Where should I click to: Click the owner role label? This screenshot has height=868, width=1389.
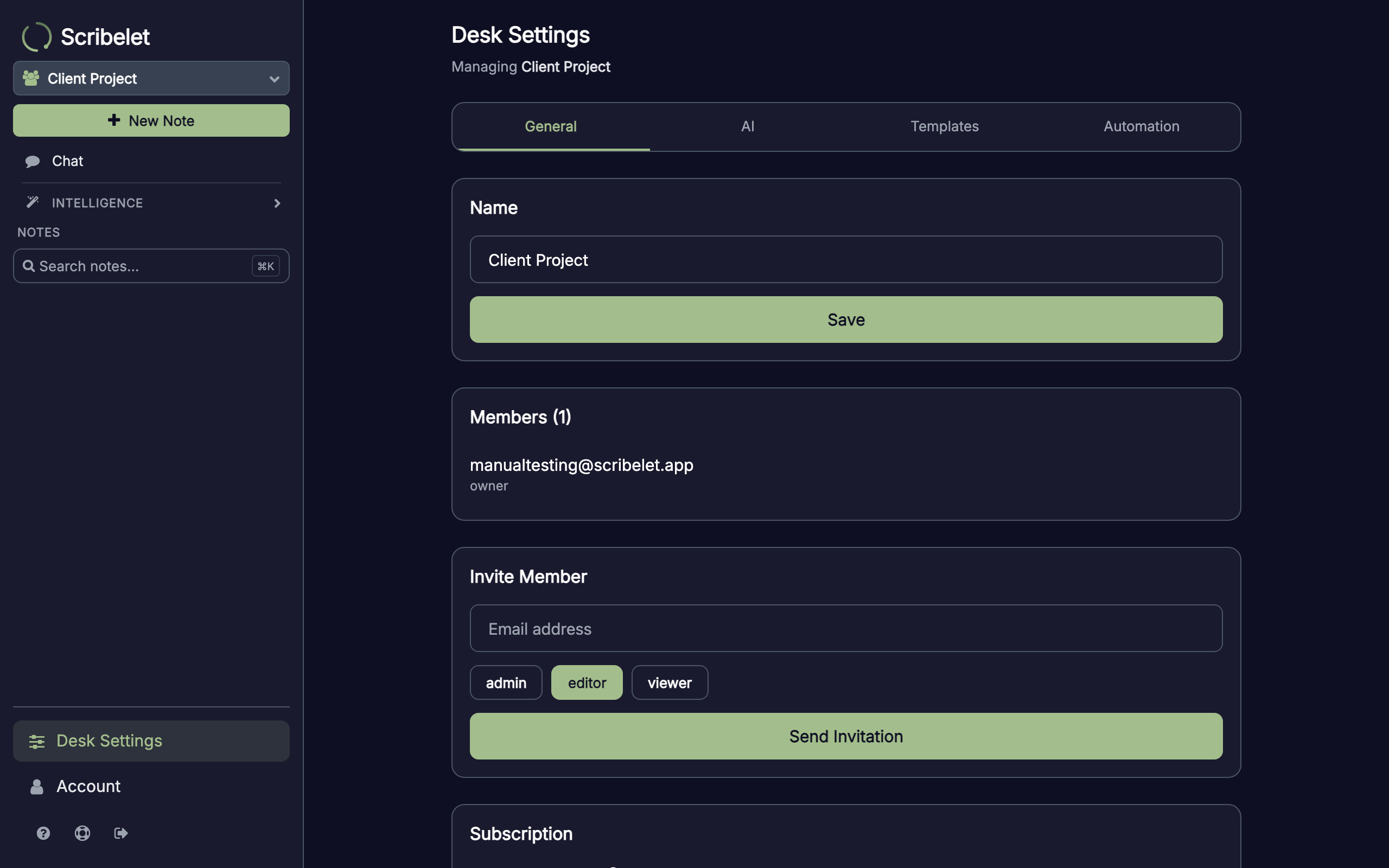[x=488, y=486]
